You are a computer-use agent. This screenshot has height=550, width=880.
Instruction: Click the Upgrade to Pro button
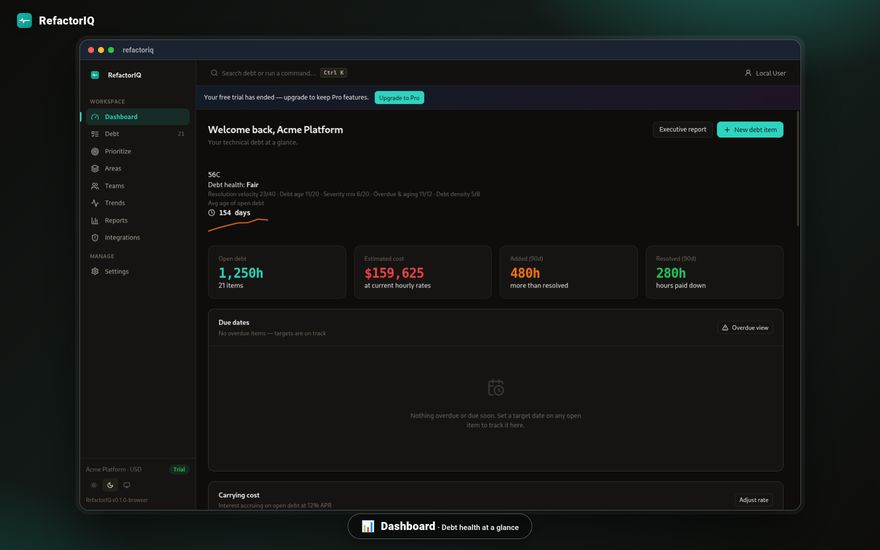click(399, 98)
